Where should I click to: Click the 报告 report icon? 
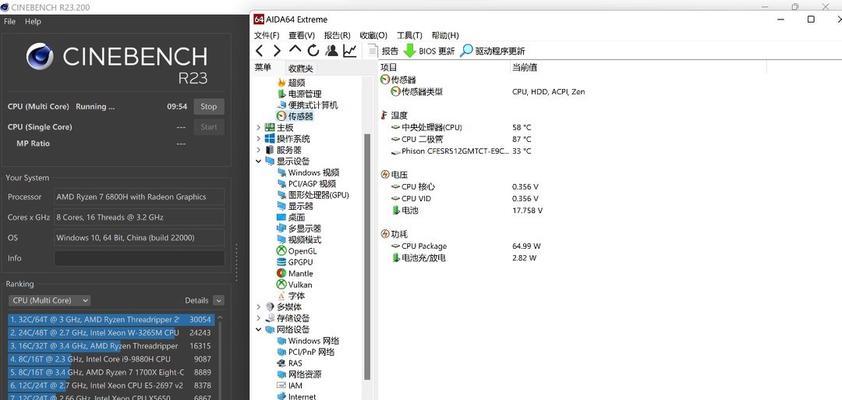(383, 51)
